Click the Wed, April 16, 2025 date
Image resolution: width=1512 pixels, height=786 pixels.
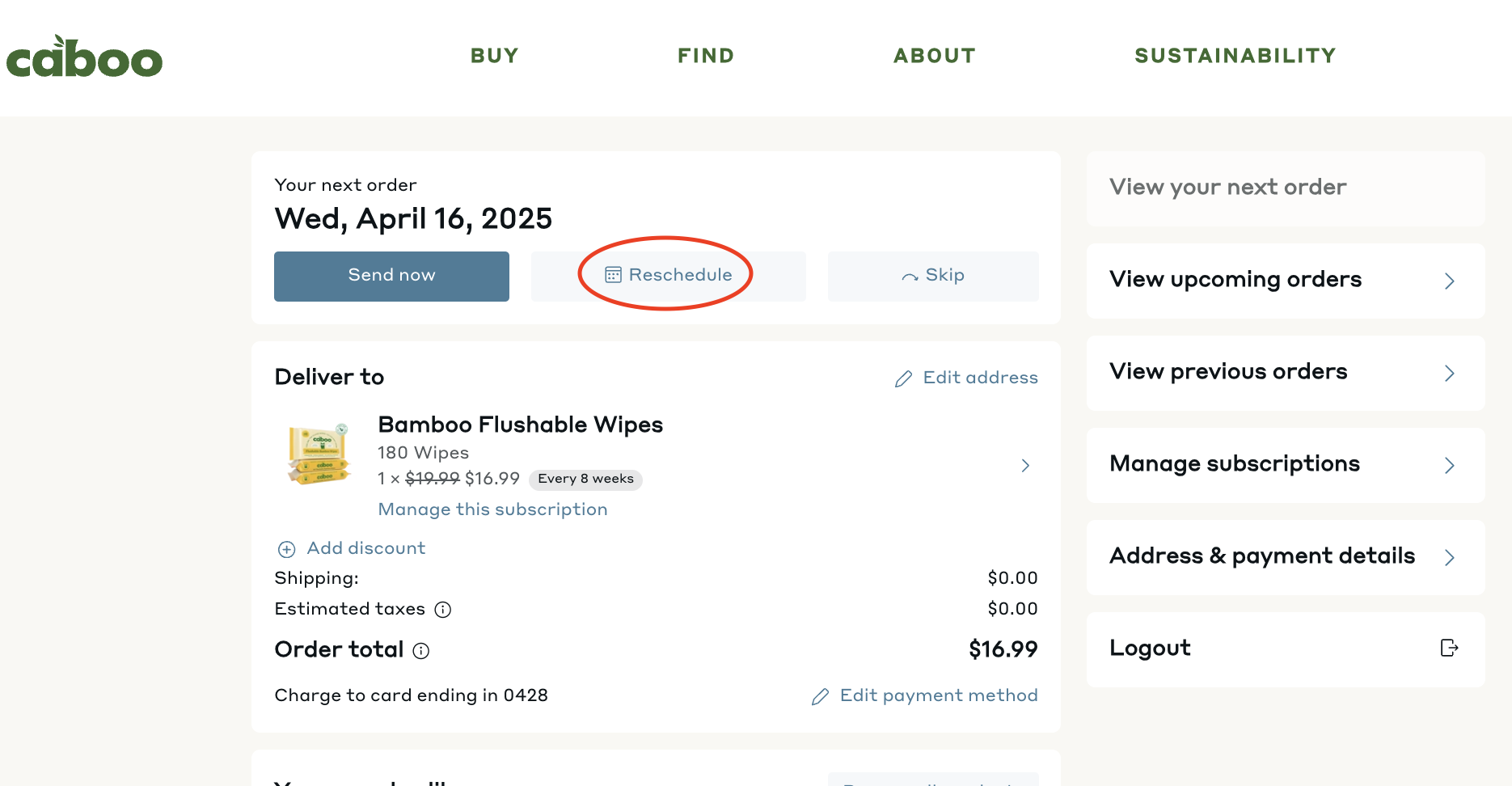pyautogui.click(x=413, y=218)
